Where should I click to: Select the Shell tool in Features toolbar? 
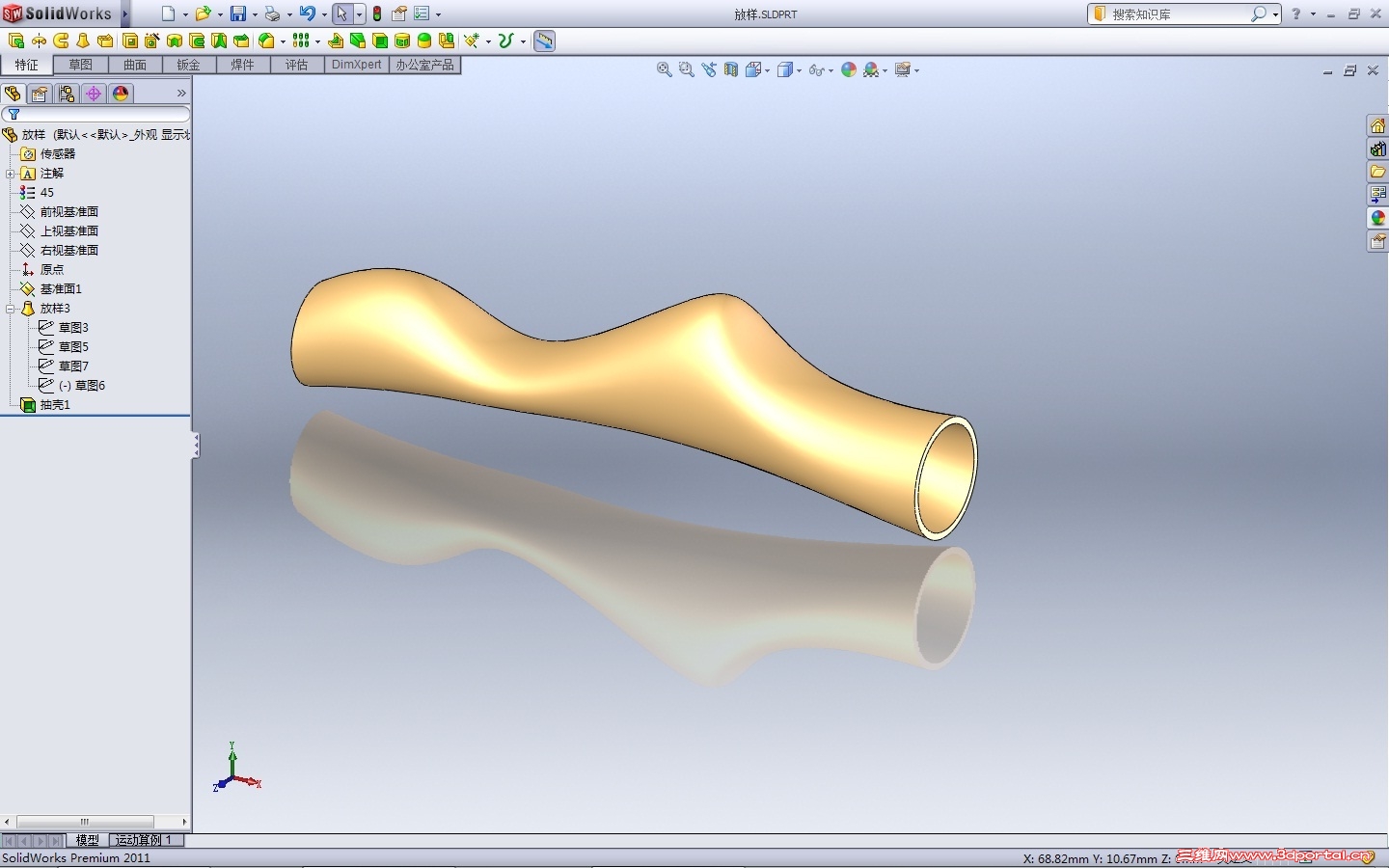click(380, 41)
